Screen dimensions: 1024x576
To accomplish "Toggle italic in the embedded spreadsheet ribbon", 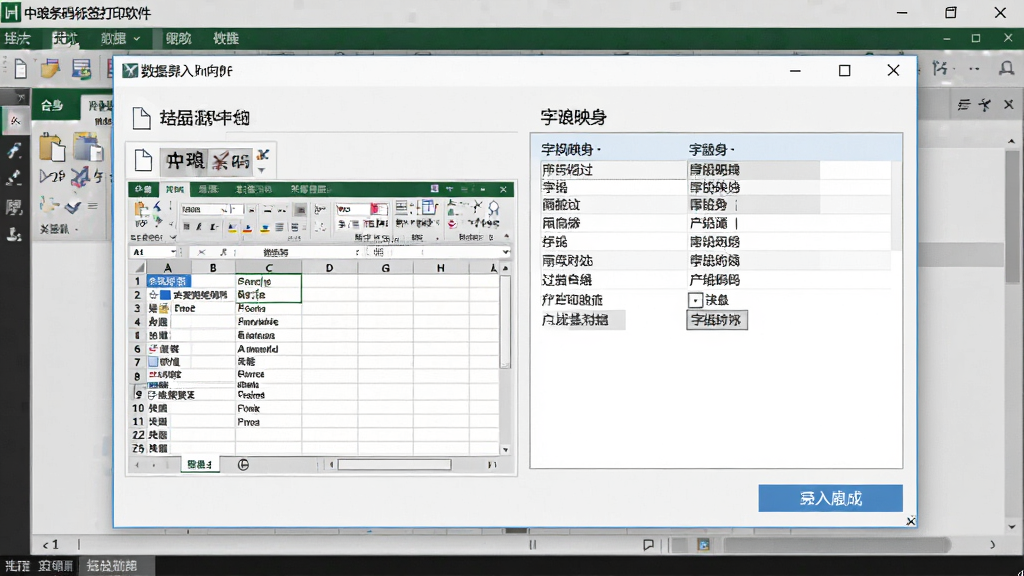I will click(x=199, y=227).
